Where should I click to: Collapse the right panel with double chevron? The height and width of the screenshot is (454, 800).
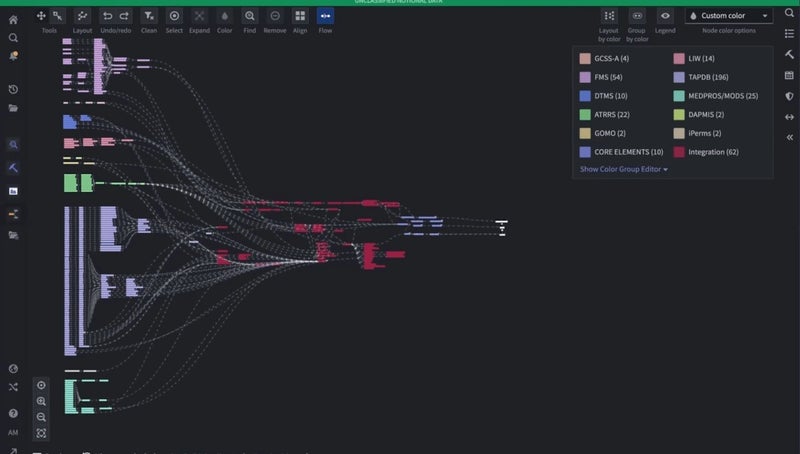coord(789,137)
